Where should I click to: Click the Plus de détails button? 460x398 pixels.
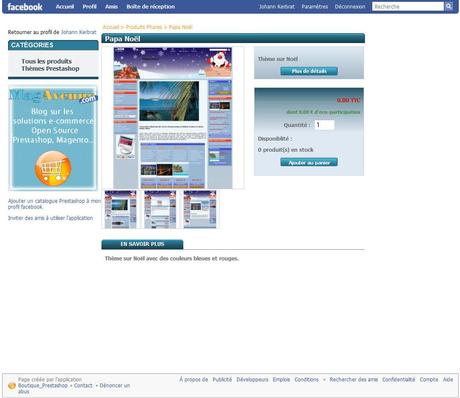[x=309, y=71]
